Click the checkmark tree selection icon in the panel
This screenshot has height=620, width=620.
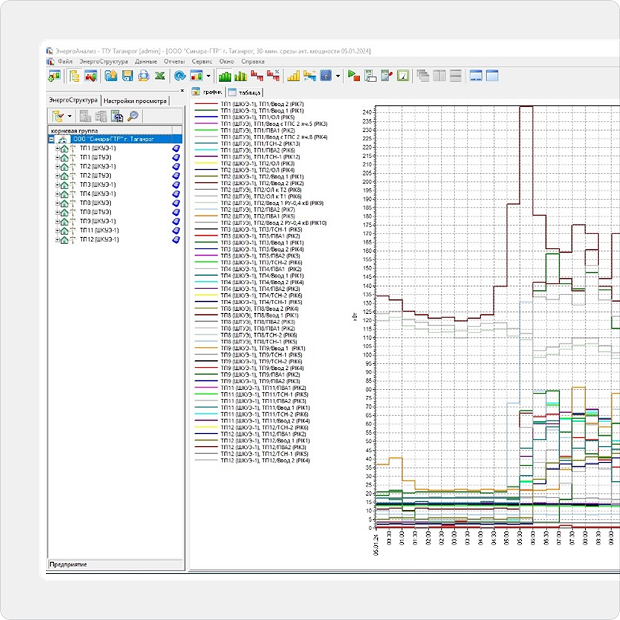click(58, 116)
